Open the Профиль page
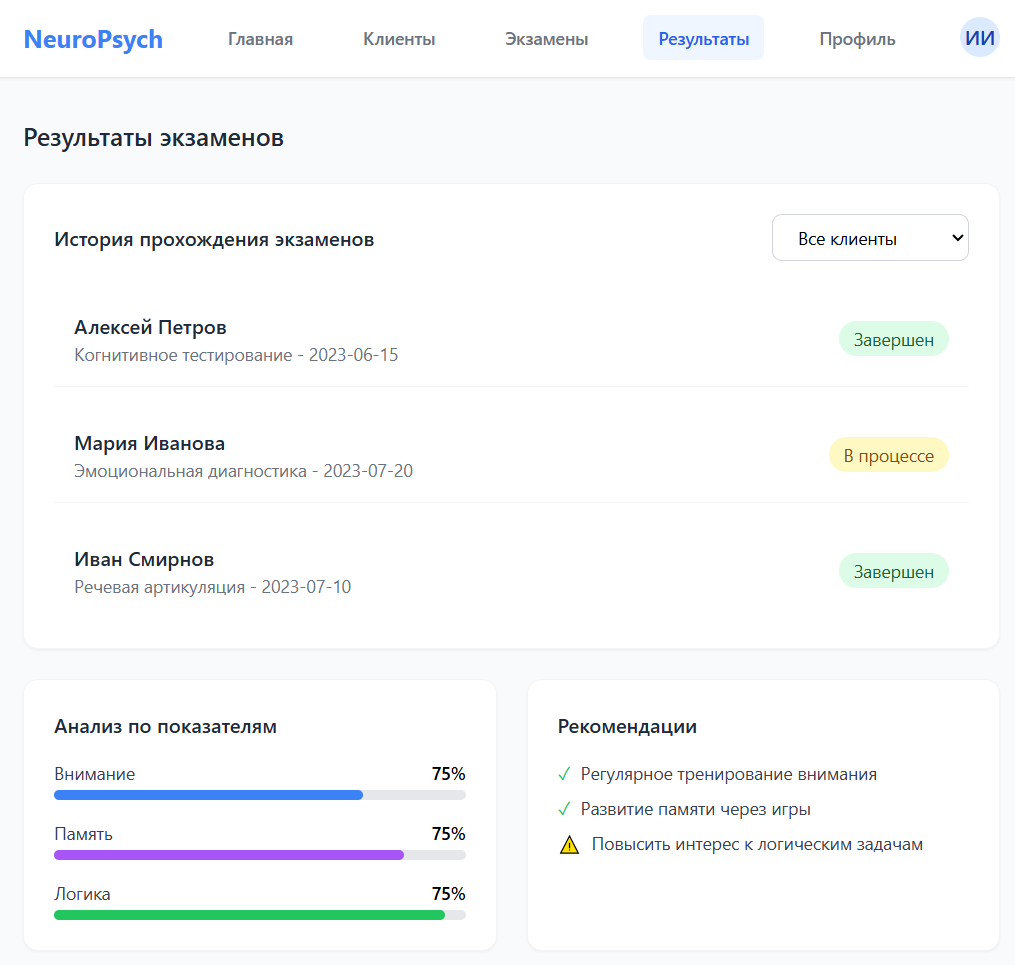Screen dimensions: 1015x965 (x=856, y=39)
